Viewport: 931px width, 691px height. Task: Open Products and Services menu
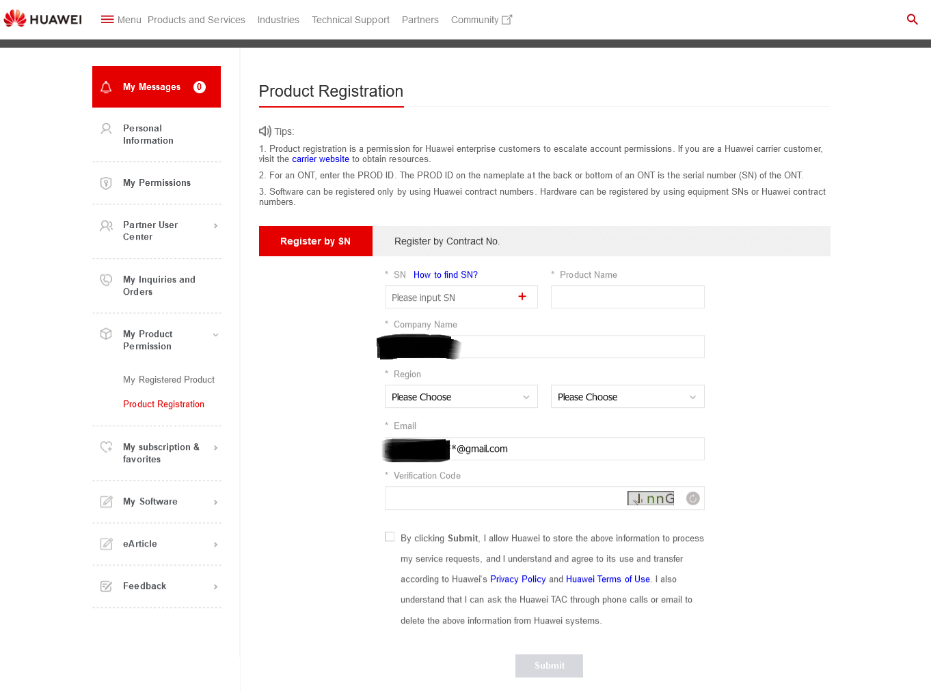pyautogui.click(x=196, y=20)
